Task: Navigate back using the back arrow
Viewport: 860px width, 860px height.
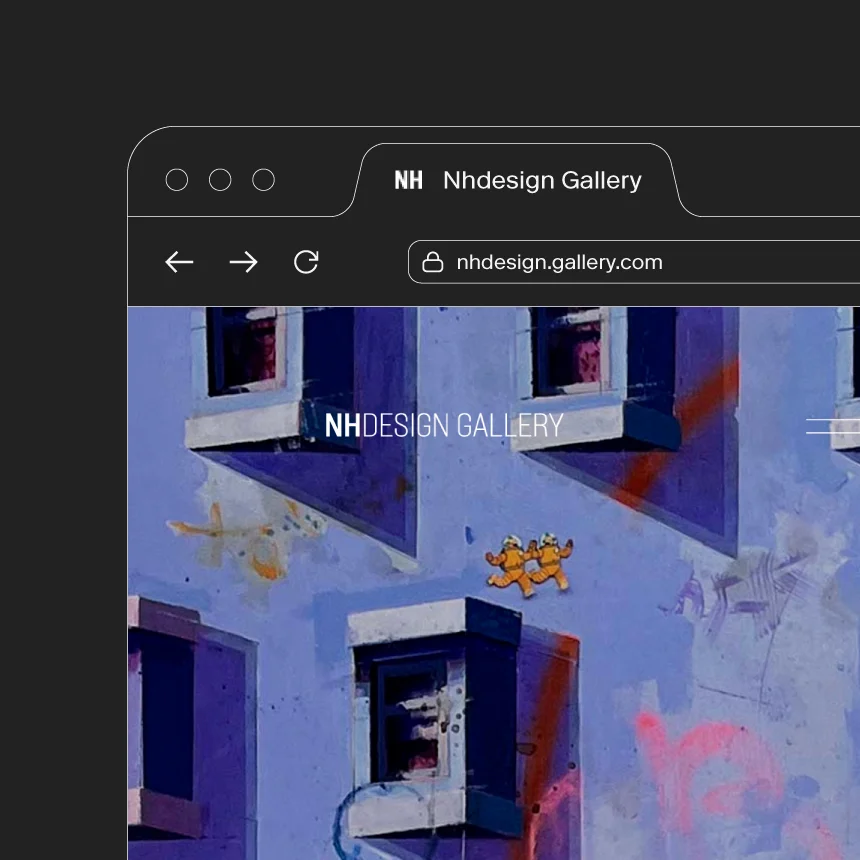Action: click(x=179, y=262)
